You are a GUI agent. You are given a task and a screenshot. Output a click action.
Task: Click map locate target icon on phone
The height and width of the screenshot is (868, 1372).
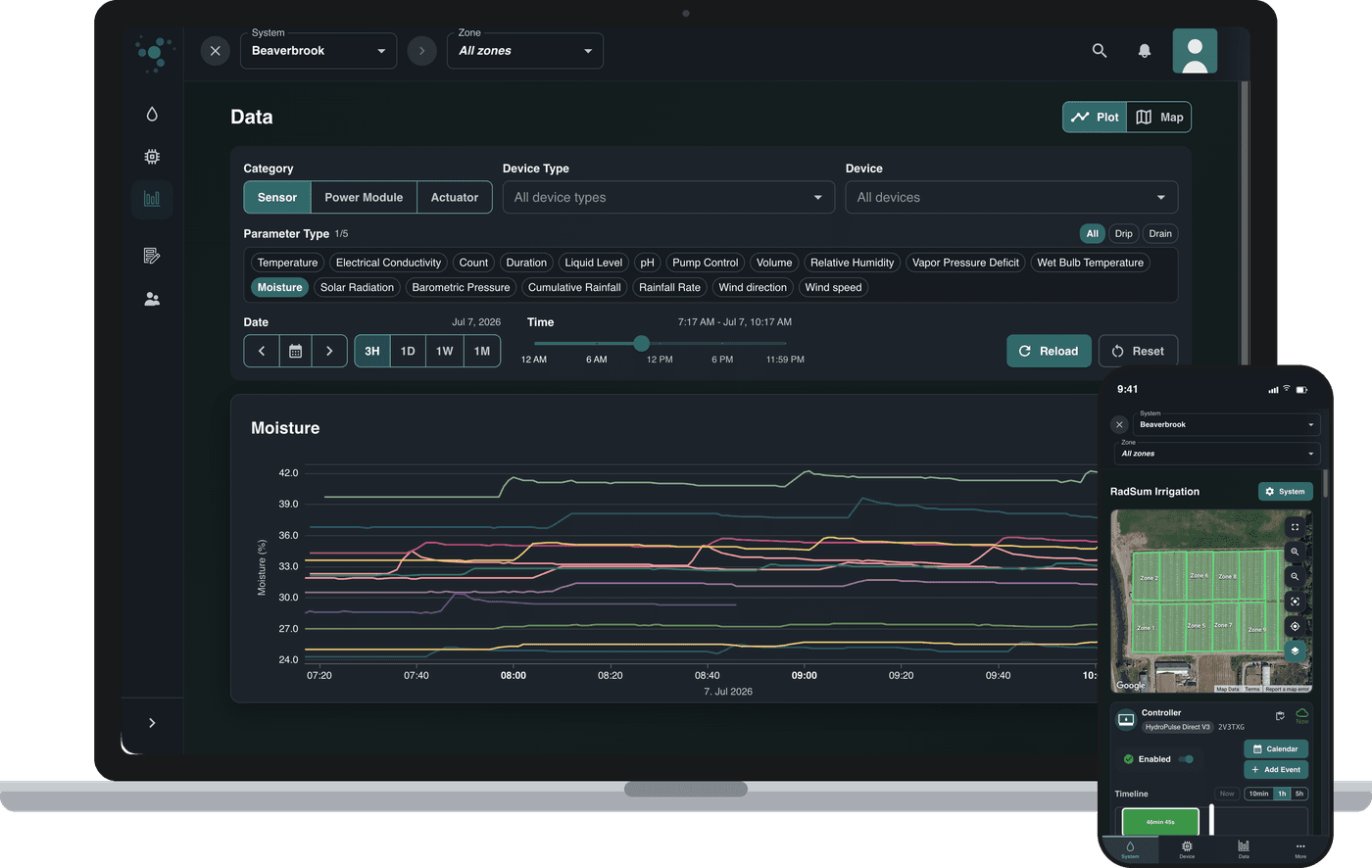pyautogui.click(x=1295, y=626)
